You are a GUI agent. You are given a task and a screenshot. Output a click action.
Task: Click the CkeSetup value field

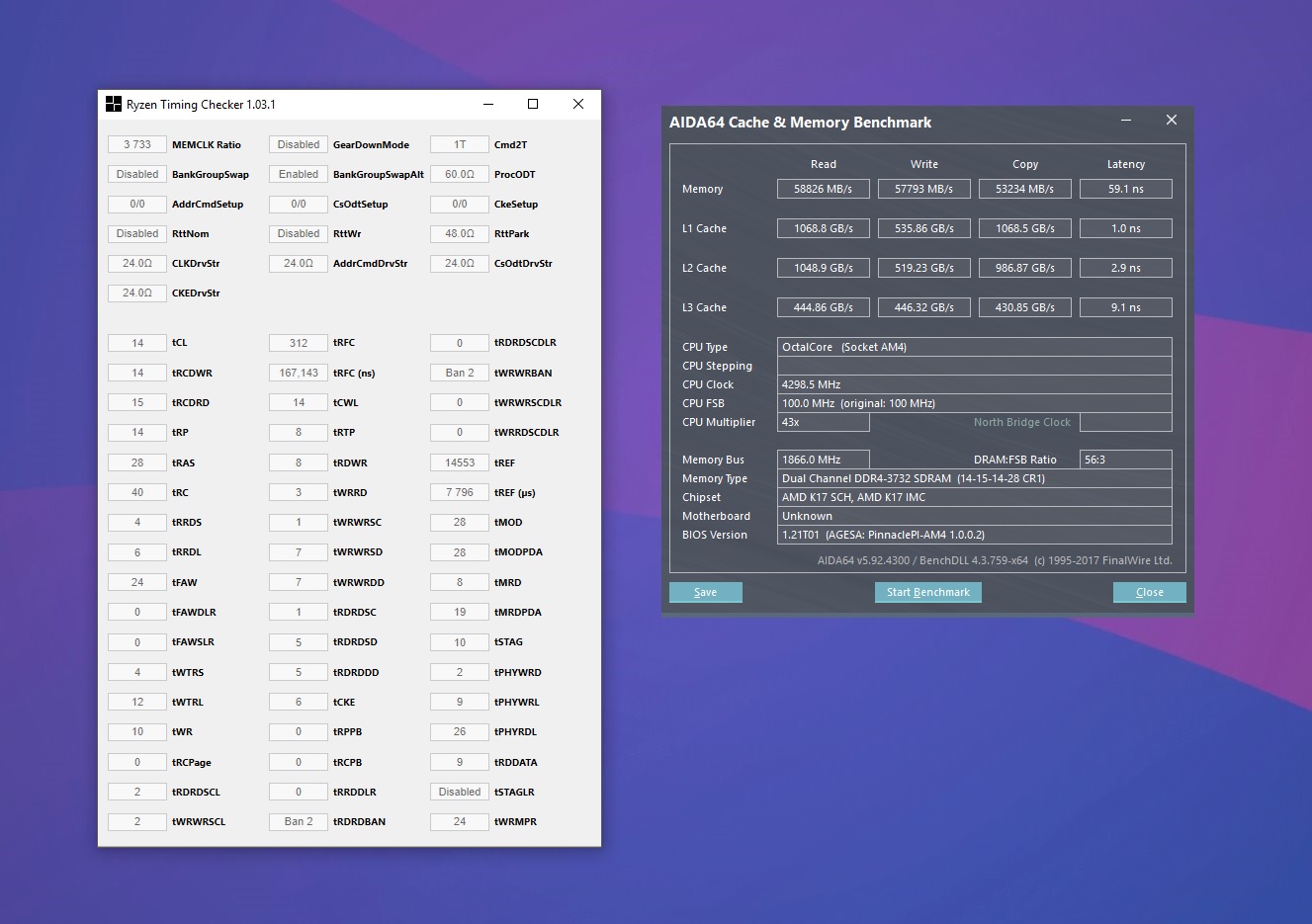tap(460, 204)
